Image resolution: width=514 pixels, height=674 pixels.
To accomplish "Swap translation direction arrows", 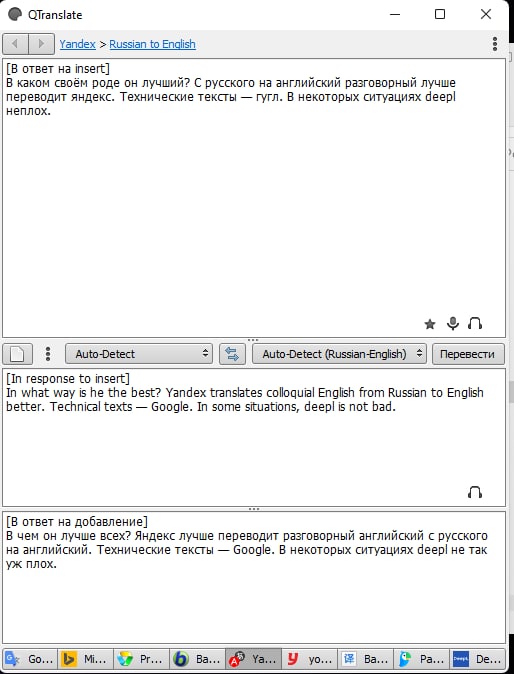I will click(232, 354).
